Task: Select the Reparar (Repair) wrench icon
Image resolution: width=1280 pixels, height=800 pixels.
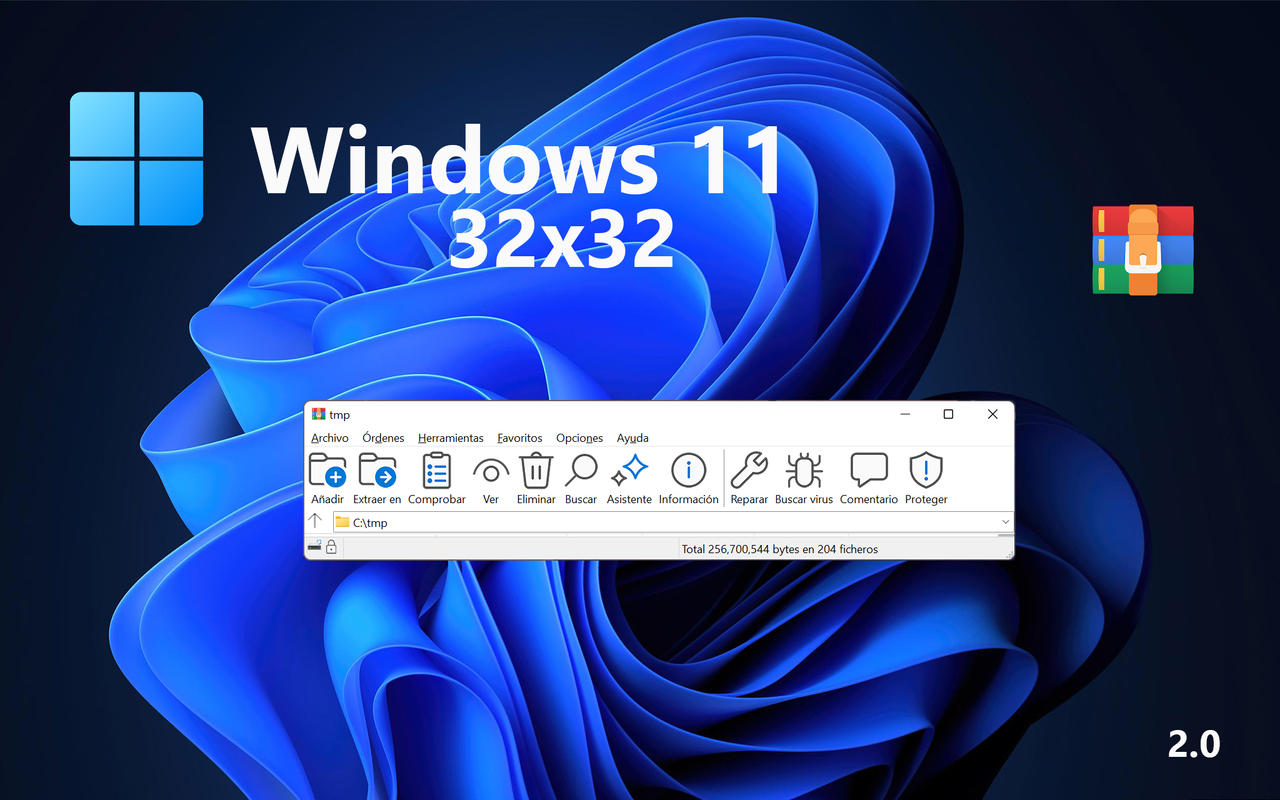Action: pos(749,472)
